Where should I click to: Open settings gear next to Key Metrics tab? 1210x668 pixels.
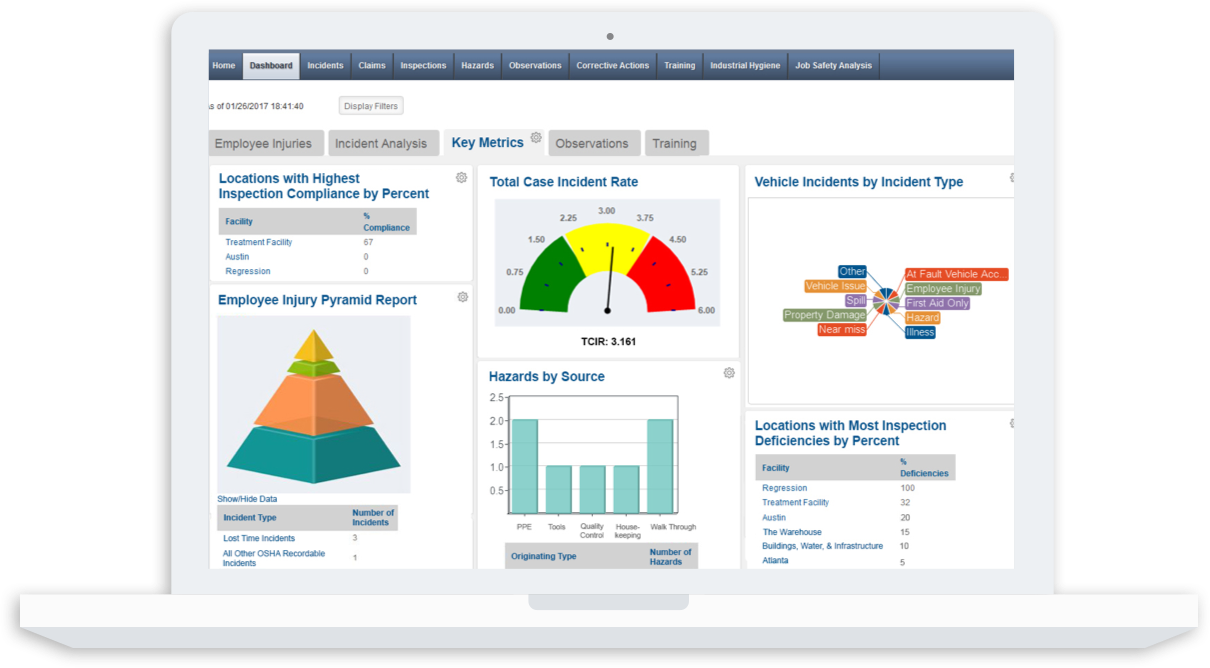536,138
